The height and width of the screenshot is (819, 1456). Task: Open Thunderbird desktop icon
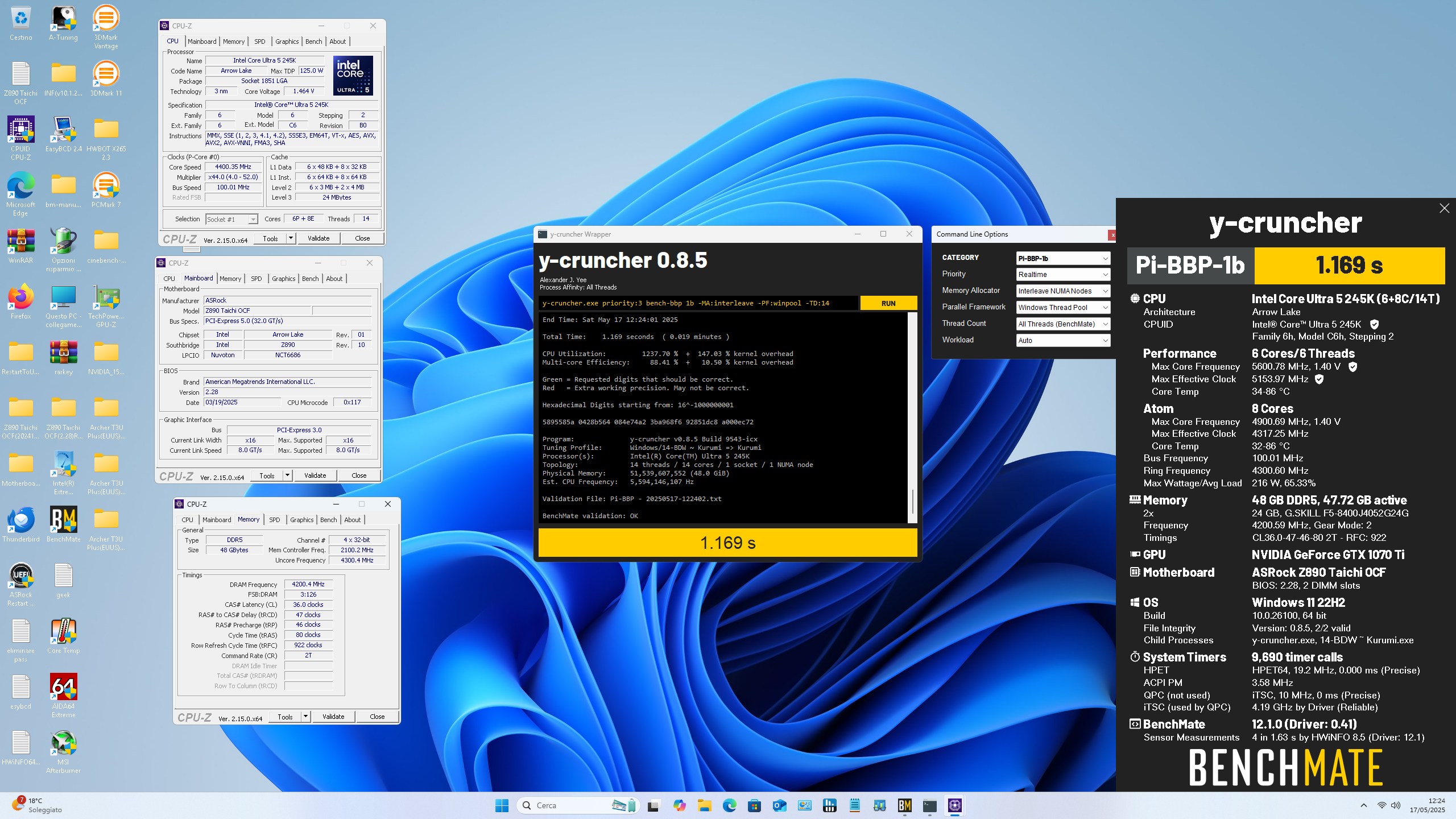click(x=20, y=524)
